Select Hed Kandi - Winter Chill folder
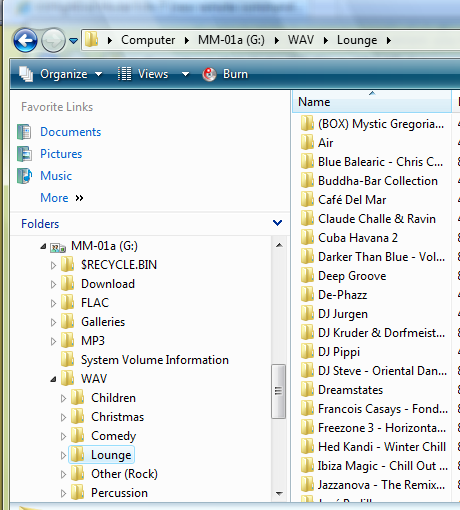The width and height of the screenshot is (460, 510). (x=382, y=447)
